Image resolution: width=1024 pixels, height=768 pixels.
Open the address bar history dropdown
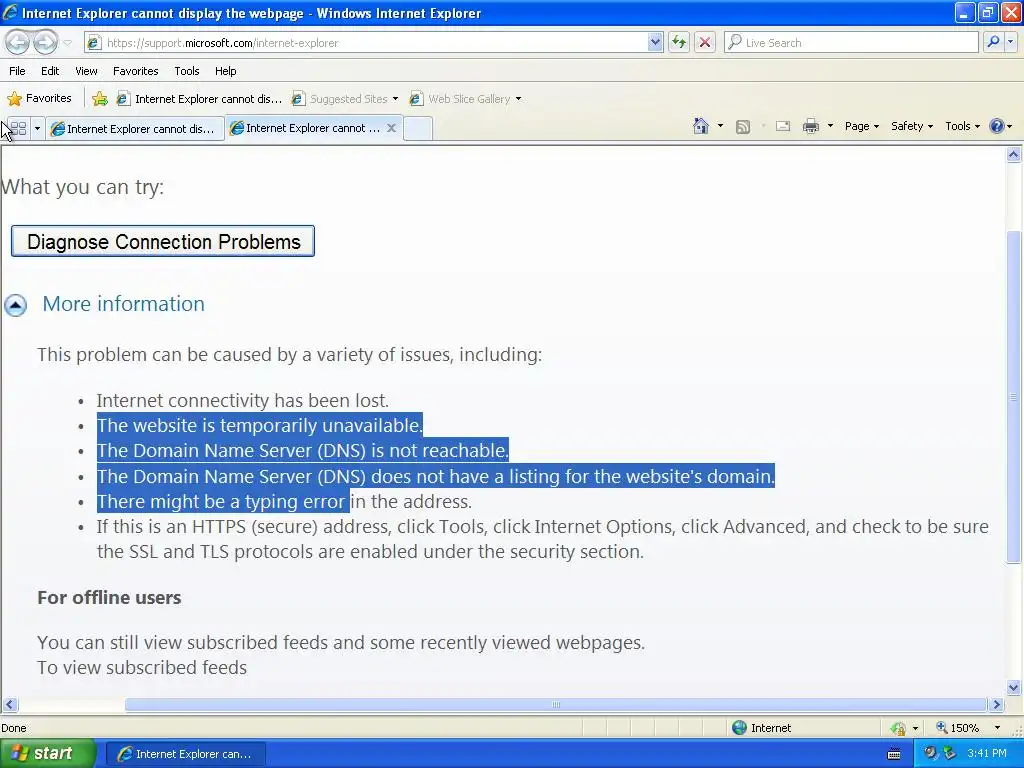[655, 42]
